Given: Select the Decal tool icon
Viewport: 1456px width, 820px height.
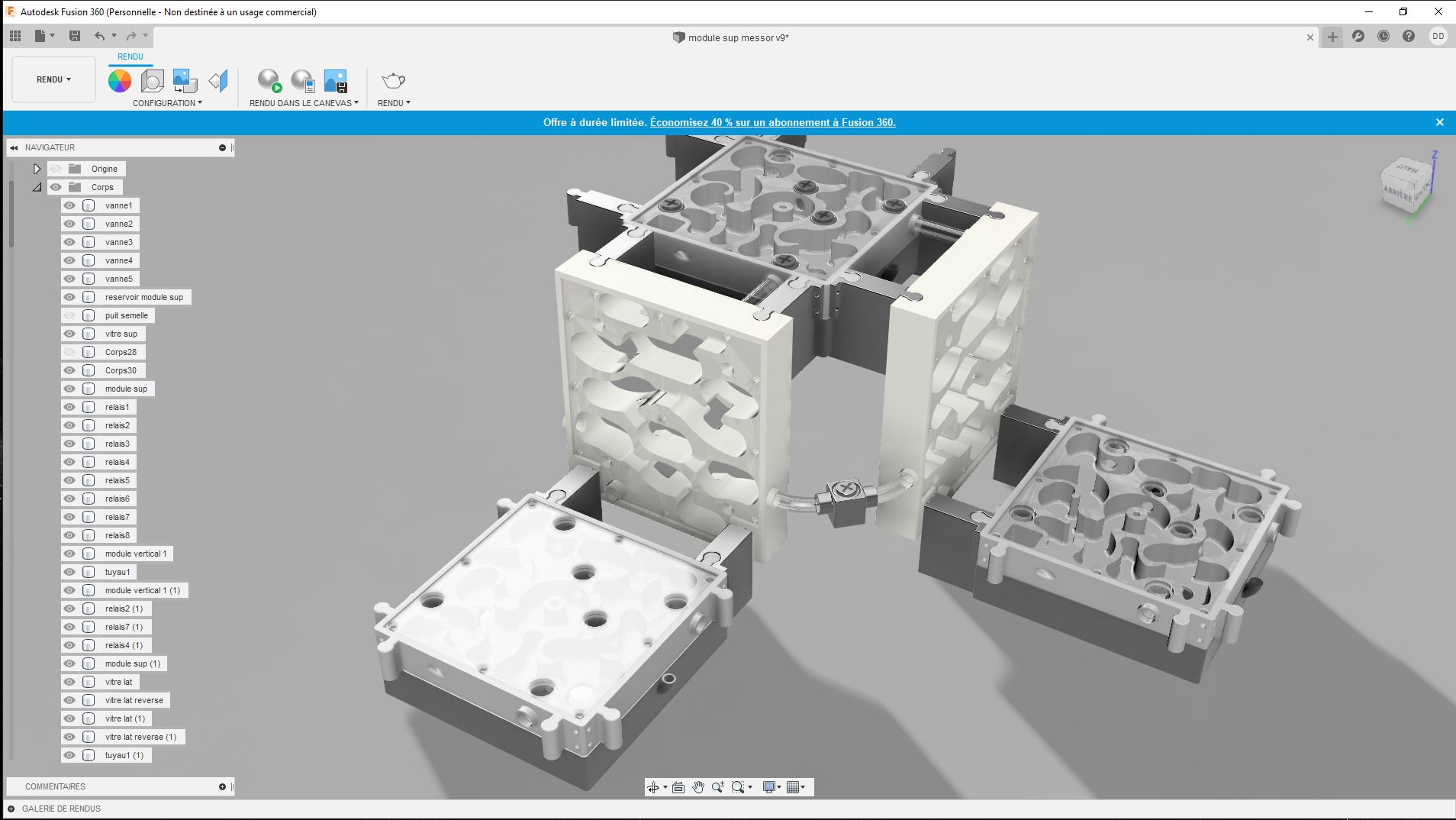Looking at the screenshot, I should point(185,81).
